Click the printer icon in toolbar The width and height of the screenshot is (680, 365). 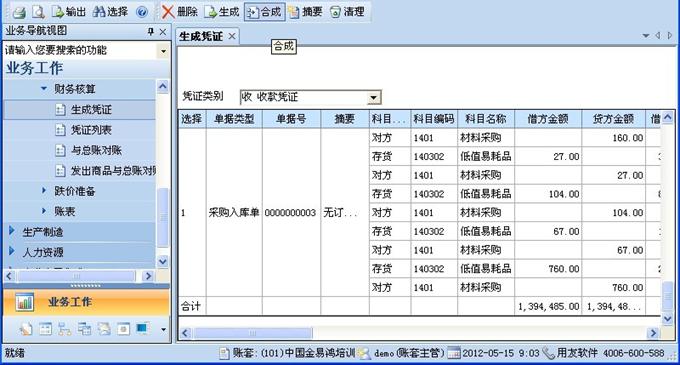point(19,12)
